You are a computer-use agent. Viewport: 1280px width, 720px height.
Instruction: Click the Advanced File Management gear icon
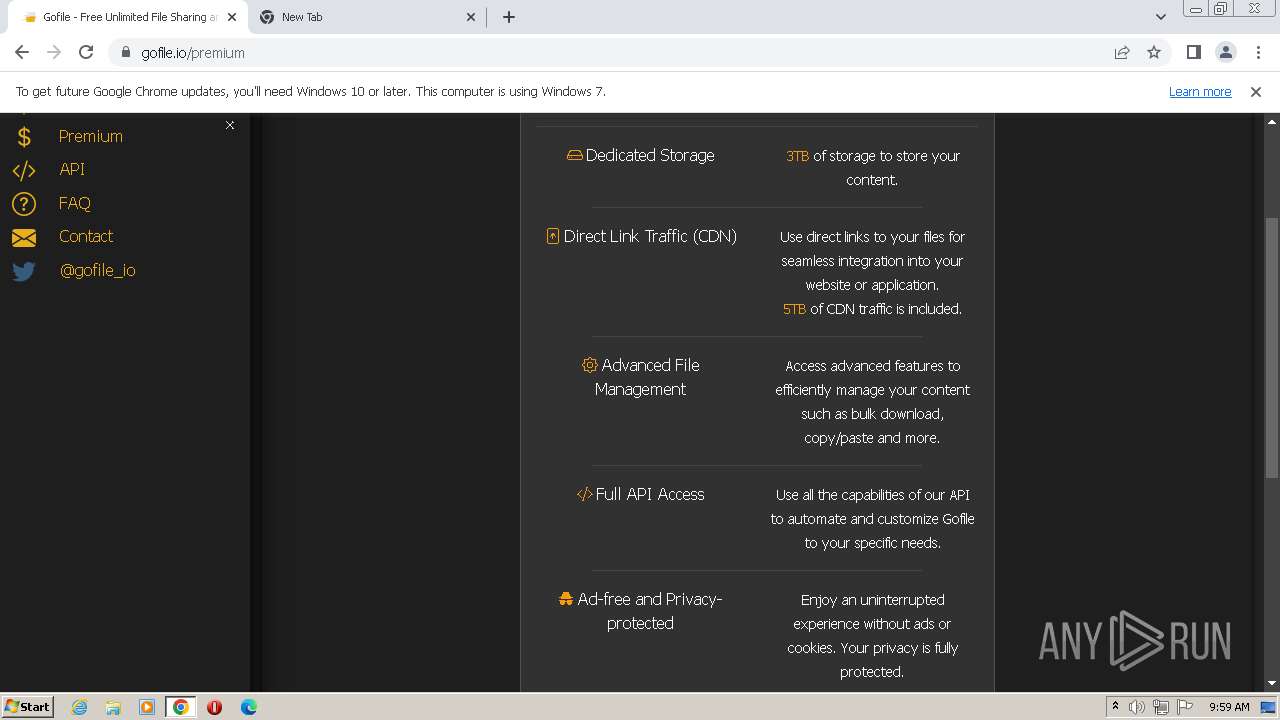pos(589,365)
